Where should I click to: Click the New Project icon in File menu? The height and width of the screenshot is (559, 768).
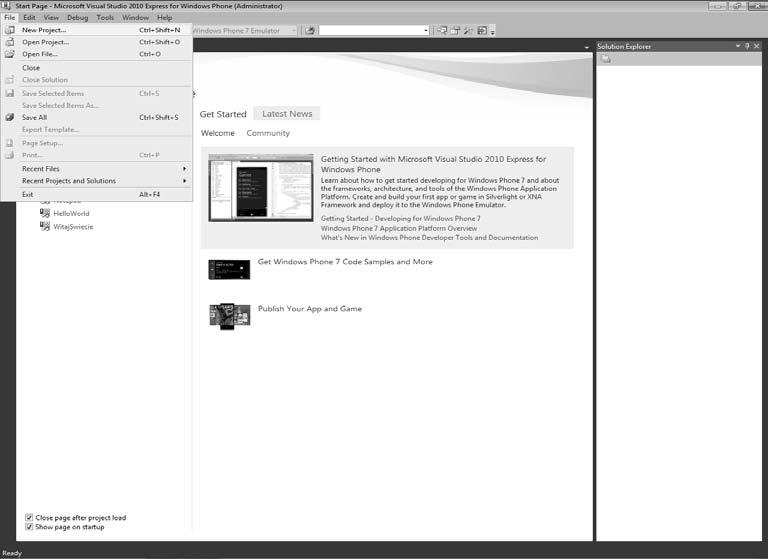click(x=9, y=30)
